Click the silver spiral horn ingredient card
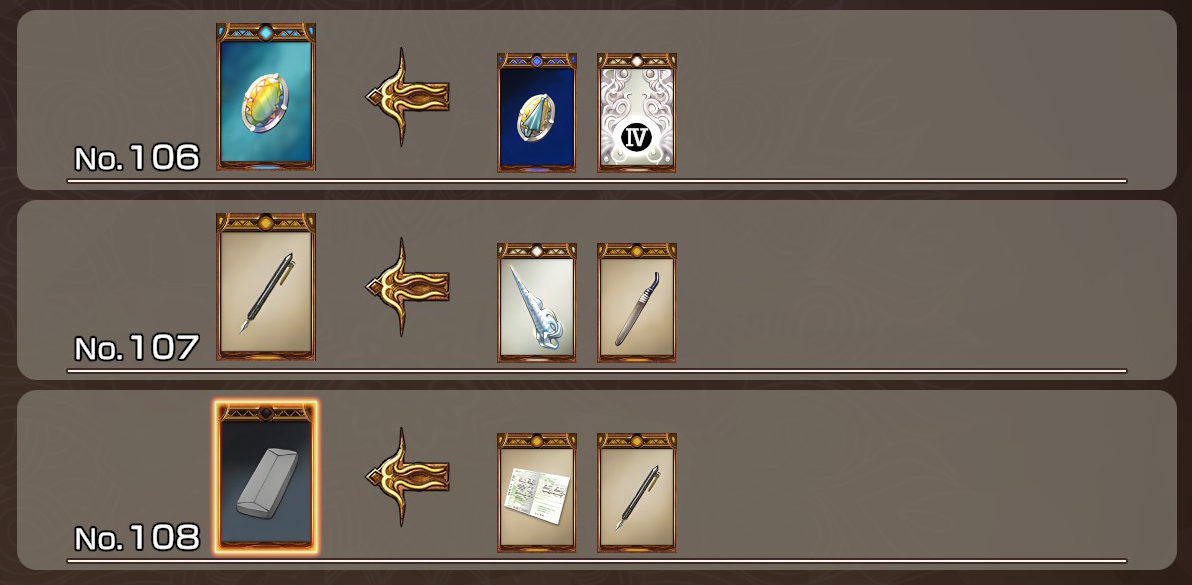 (x=537, y=302)
